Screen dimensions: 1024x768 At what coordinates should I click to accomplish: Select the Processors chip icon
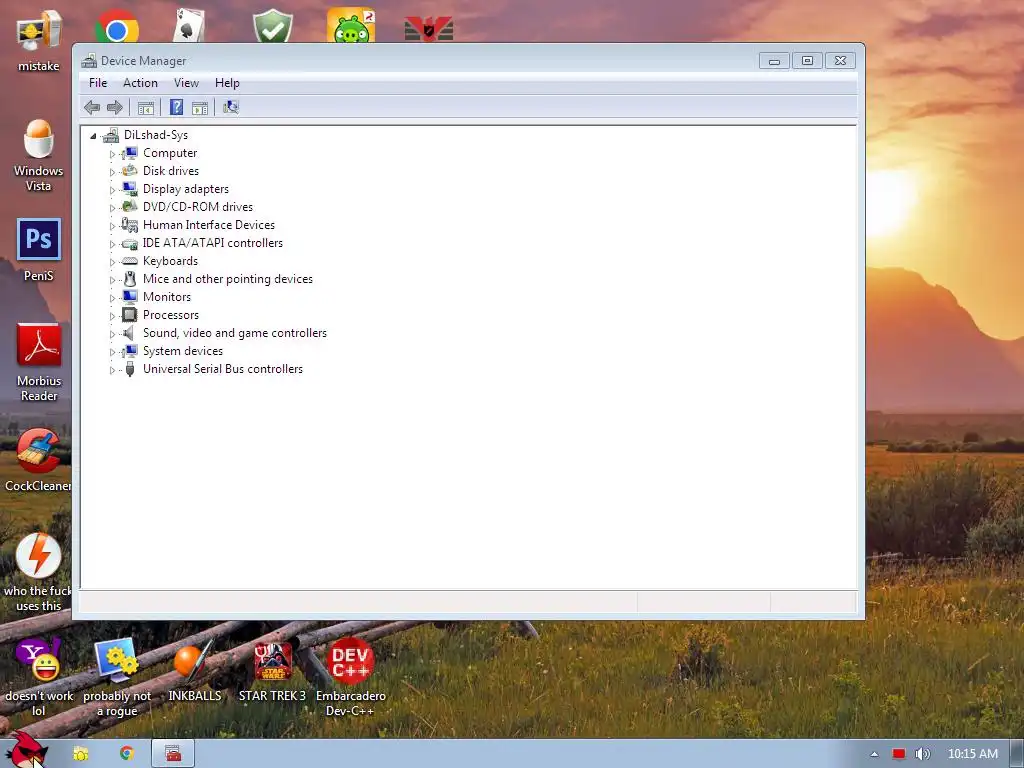coord(129,315)
